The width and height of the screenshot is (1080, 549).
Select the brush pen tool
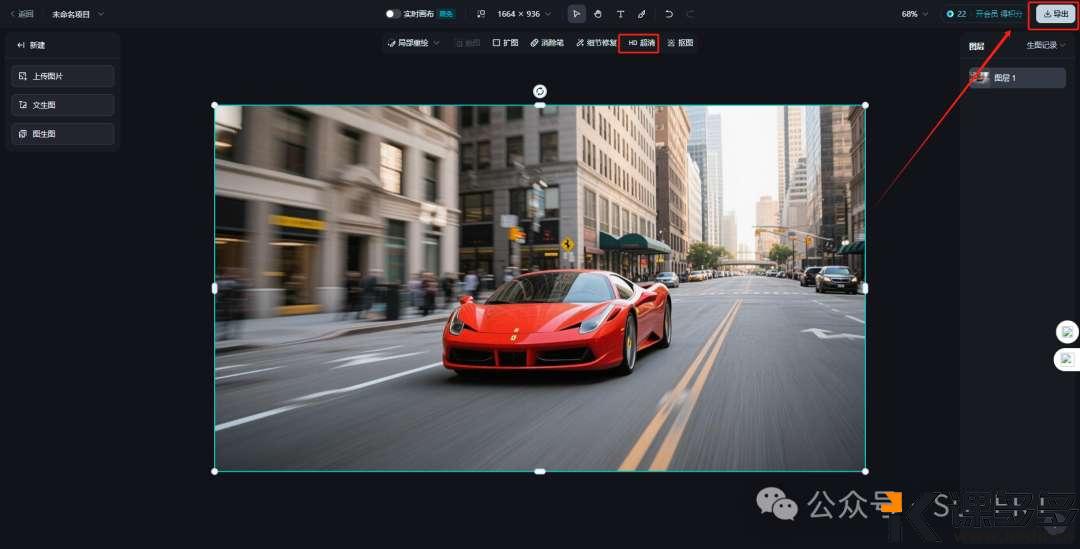(x=642, y=14)
